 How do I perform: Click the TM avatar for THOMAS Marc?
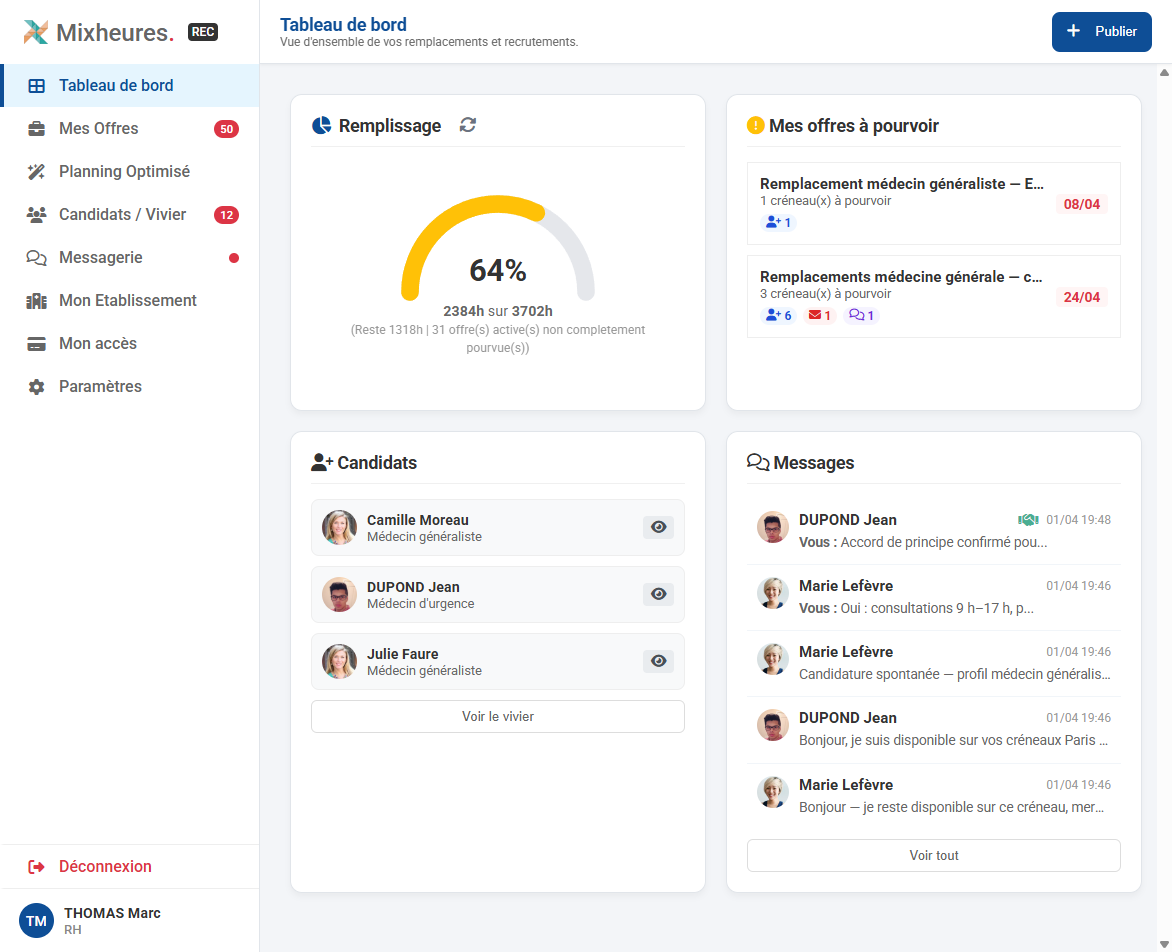[36, 921]
